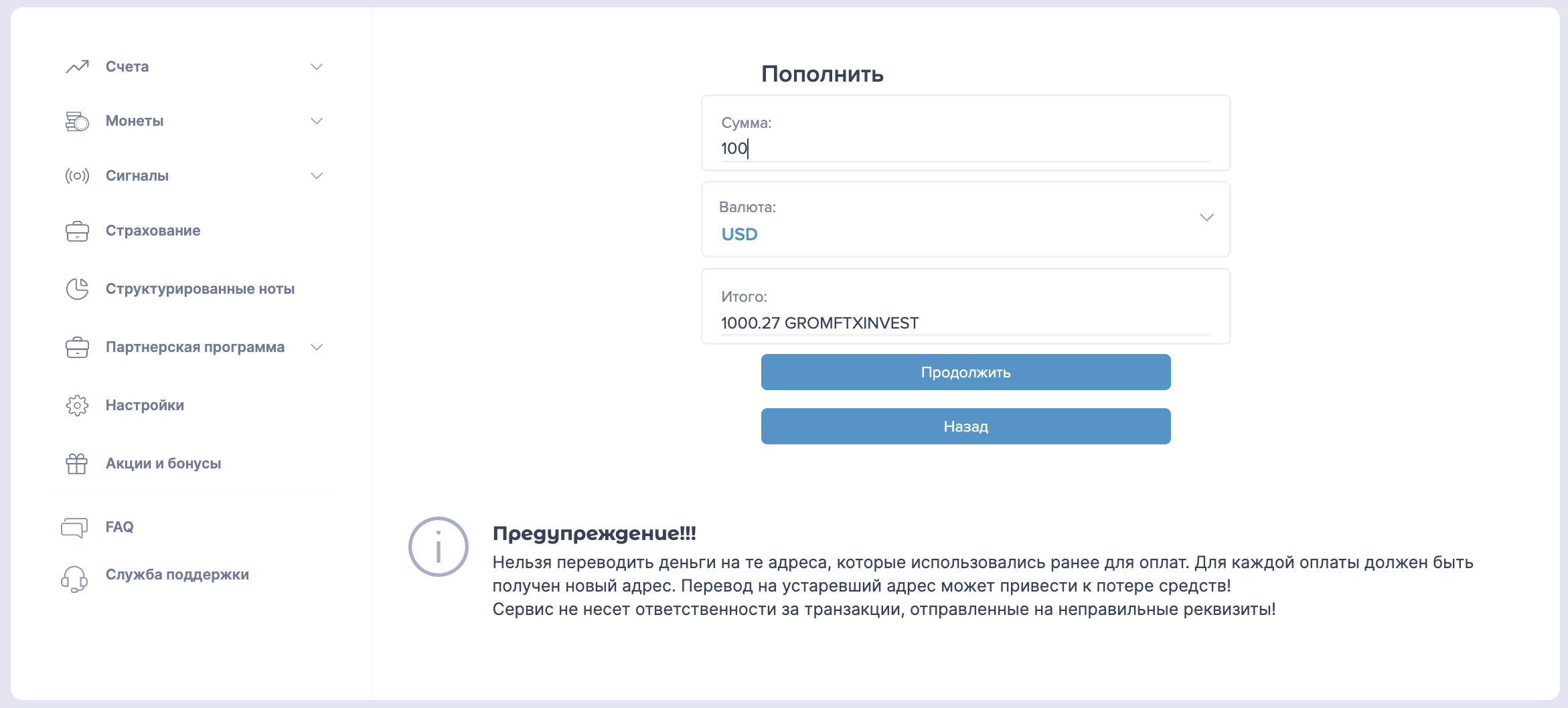Click the Монеты coins icon
This screenshot has width=1568, height=708.
77,122
